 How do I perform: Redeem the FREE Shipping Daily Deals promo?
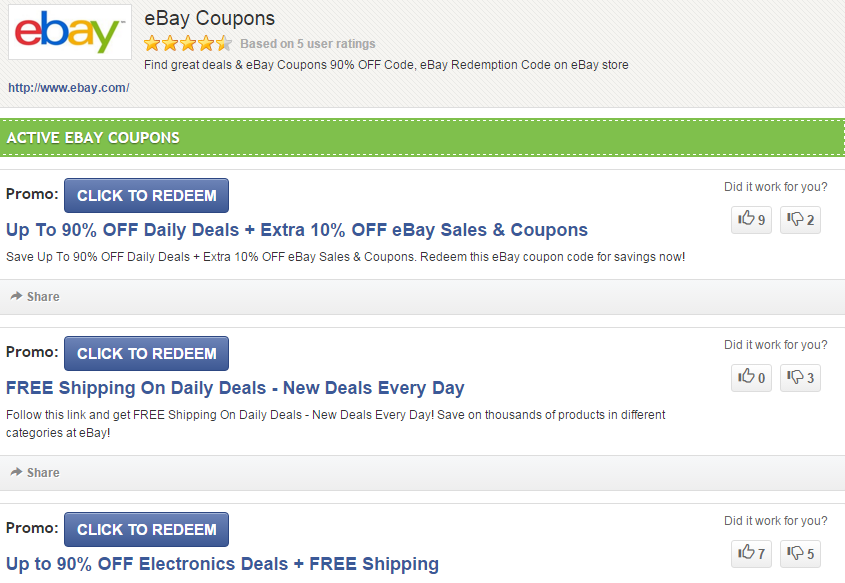pos(146,354)
